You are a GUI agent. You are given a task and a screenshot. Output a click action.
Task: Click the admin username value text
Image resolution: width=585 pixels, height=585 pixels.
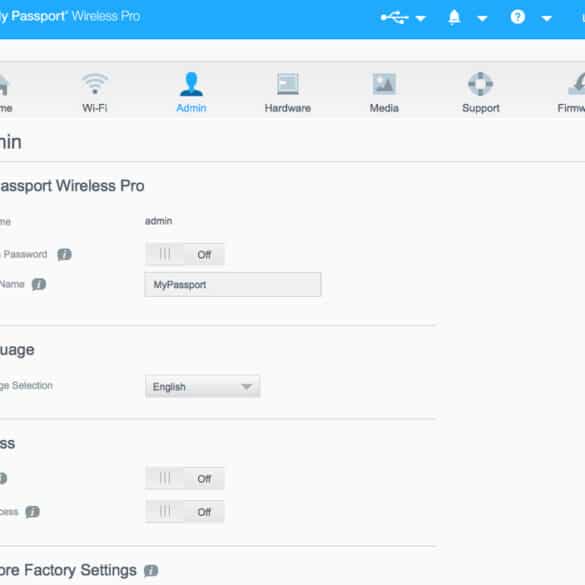tap(159, 221)
